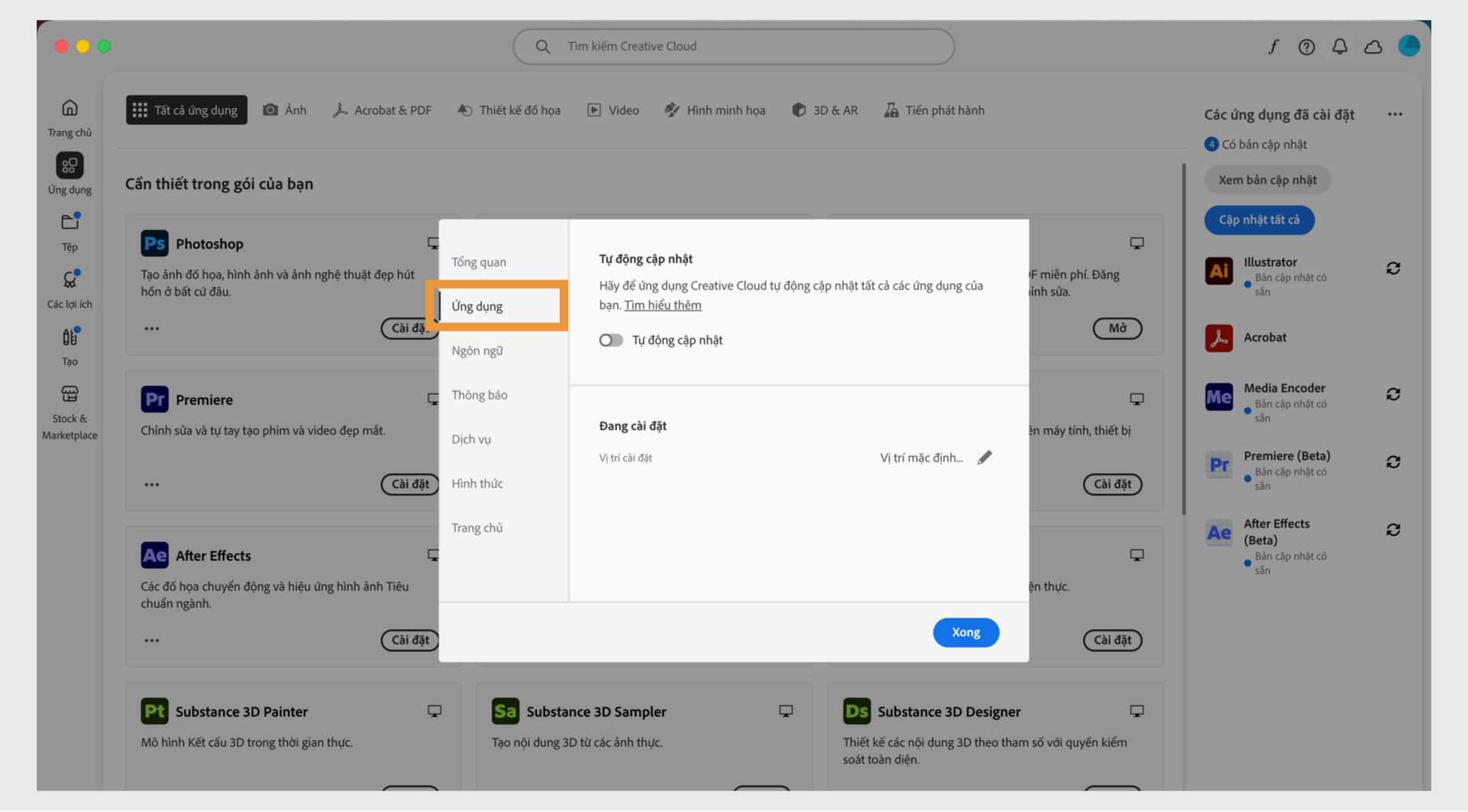Click the Vị trí mặc định... value
Viewport: 1468px width, 812px height.
coord(921,458)
